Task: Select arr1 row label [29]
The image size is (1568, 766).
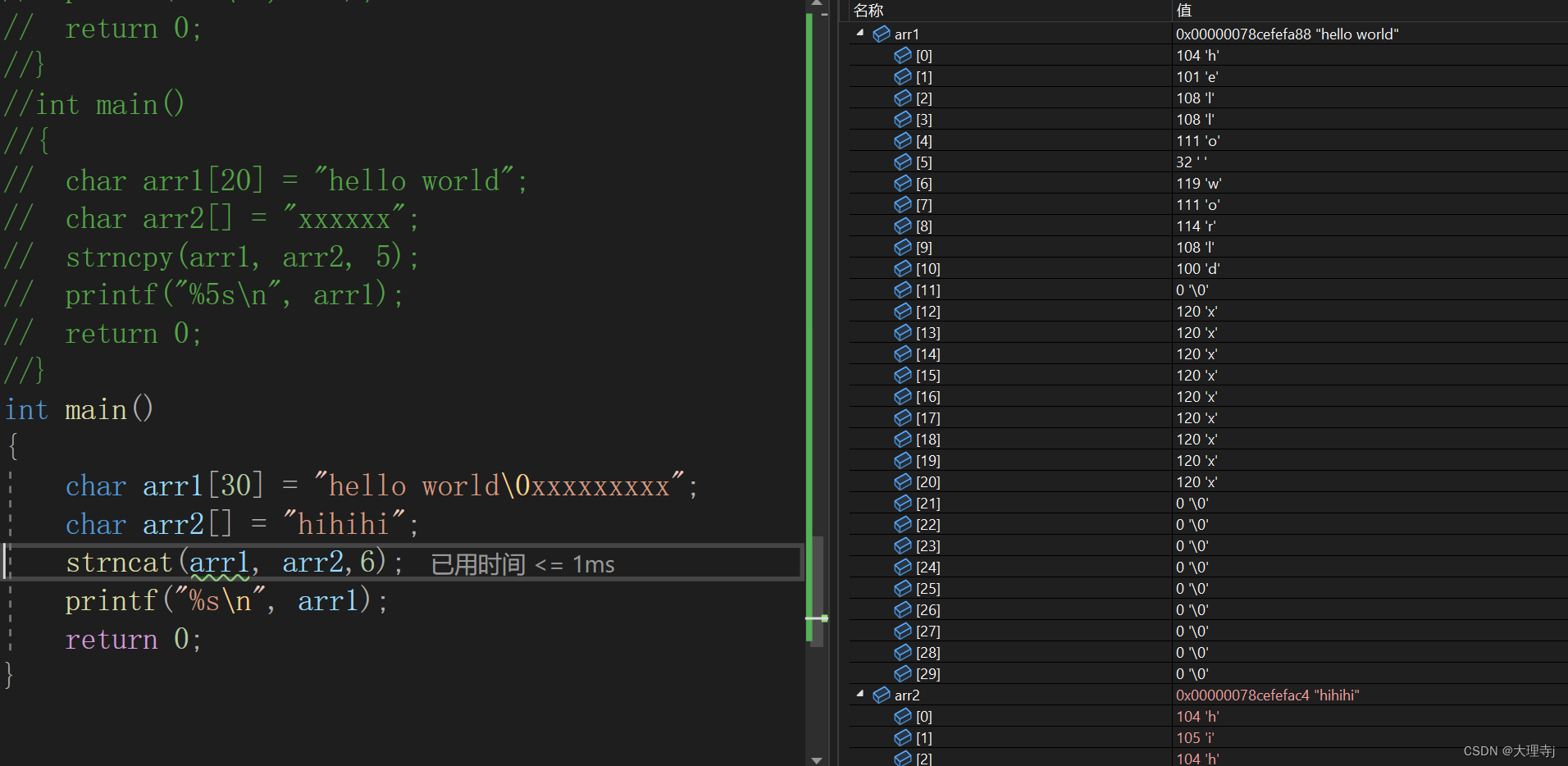Action: (928, 673)
